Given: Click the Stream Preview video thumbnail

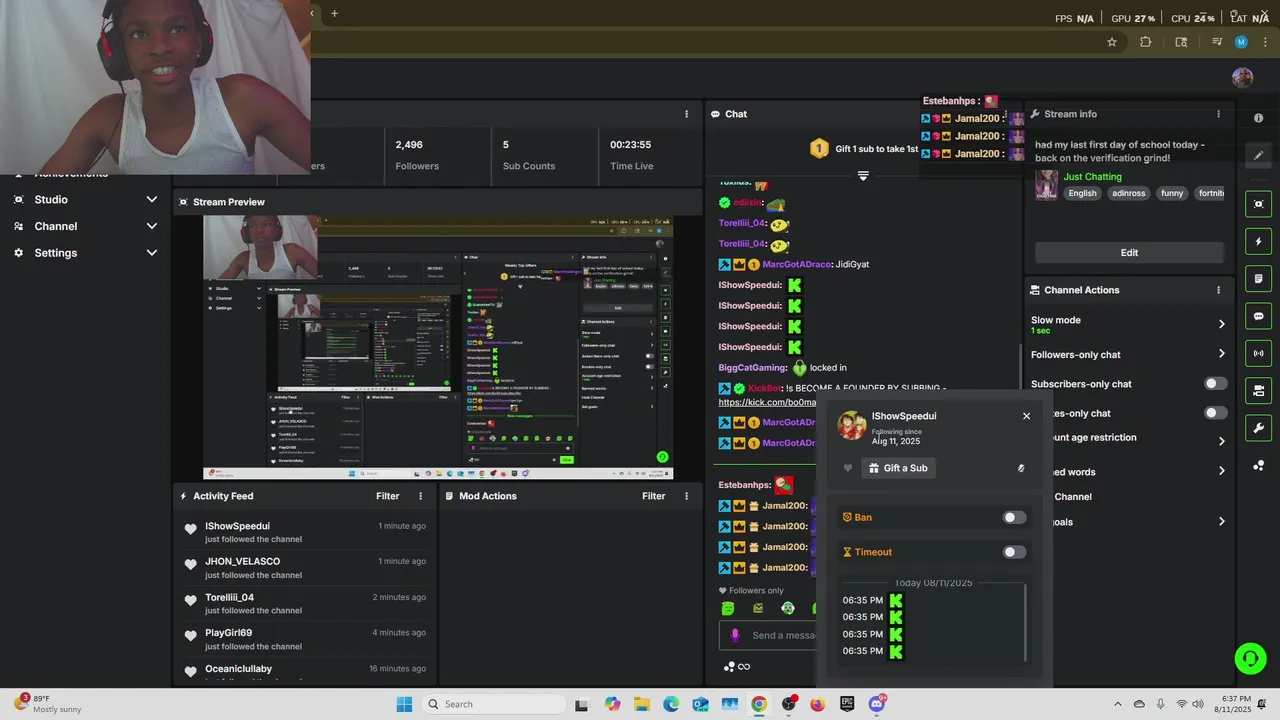Looking at the screenshot, I should pos(438,347).
